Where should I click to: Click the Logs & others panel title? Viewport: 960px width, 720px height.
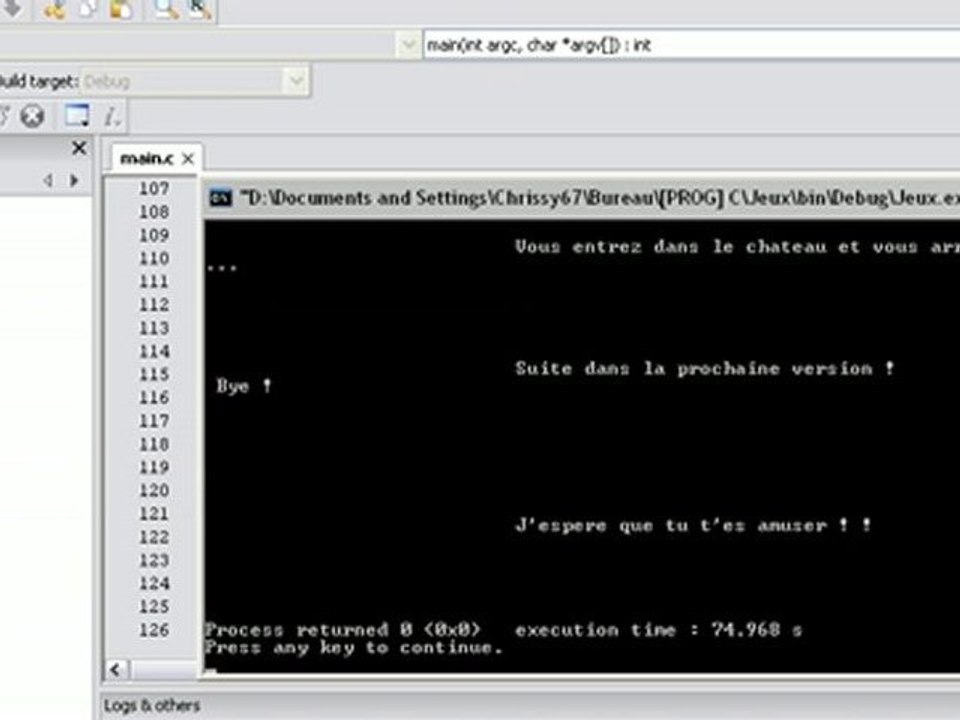152,705
